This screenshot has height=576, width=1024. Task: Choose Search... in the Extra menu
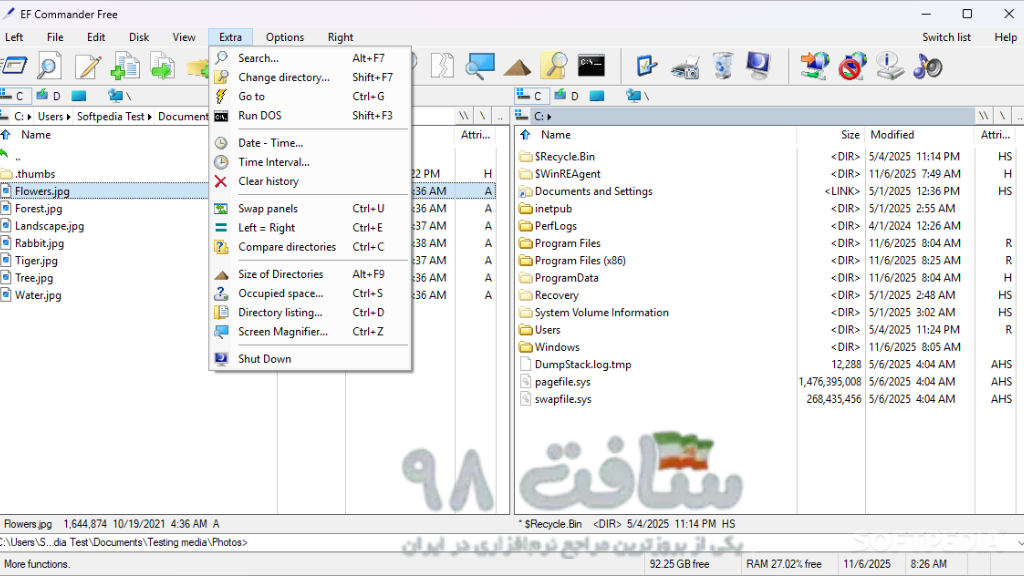[310, 58]
